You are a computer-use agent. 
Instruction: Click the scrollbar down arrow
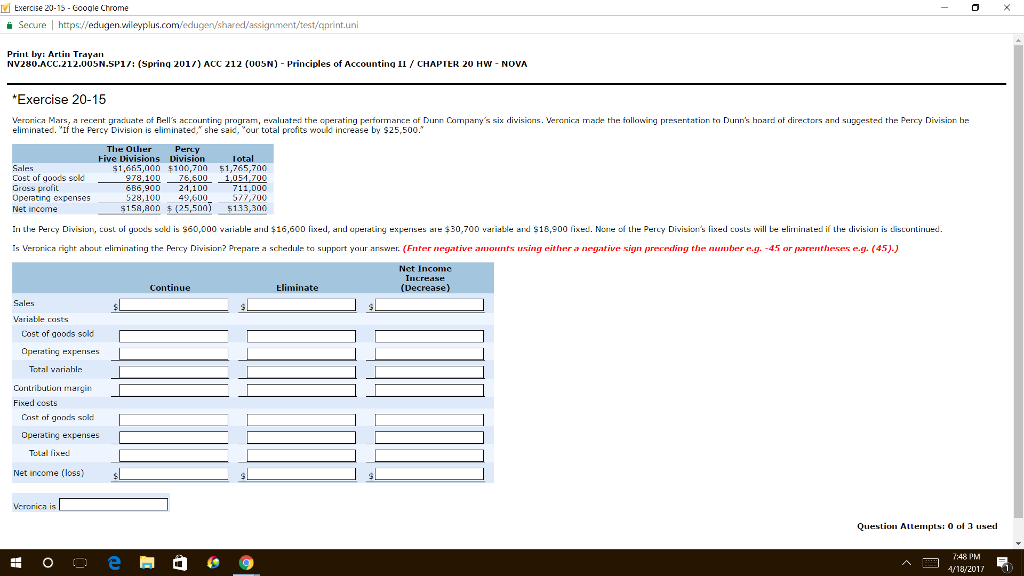coord(1018,541)
